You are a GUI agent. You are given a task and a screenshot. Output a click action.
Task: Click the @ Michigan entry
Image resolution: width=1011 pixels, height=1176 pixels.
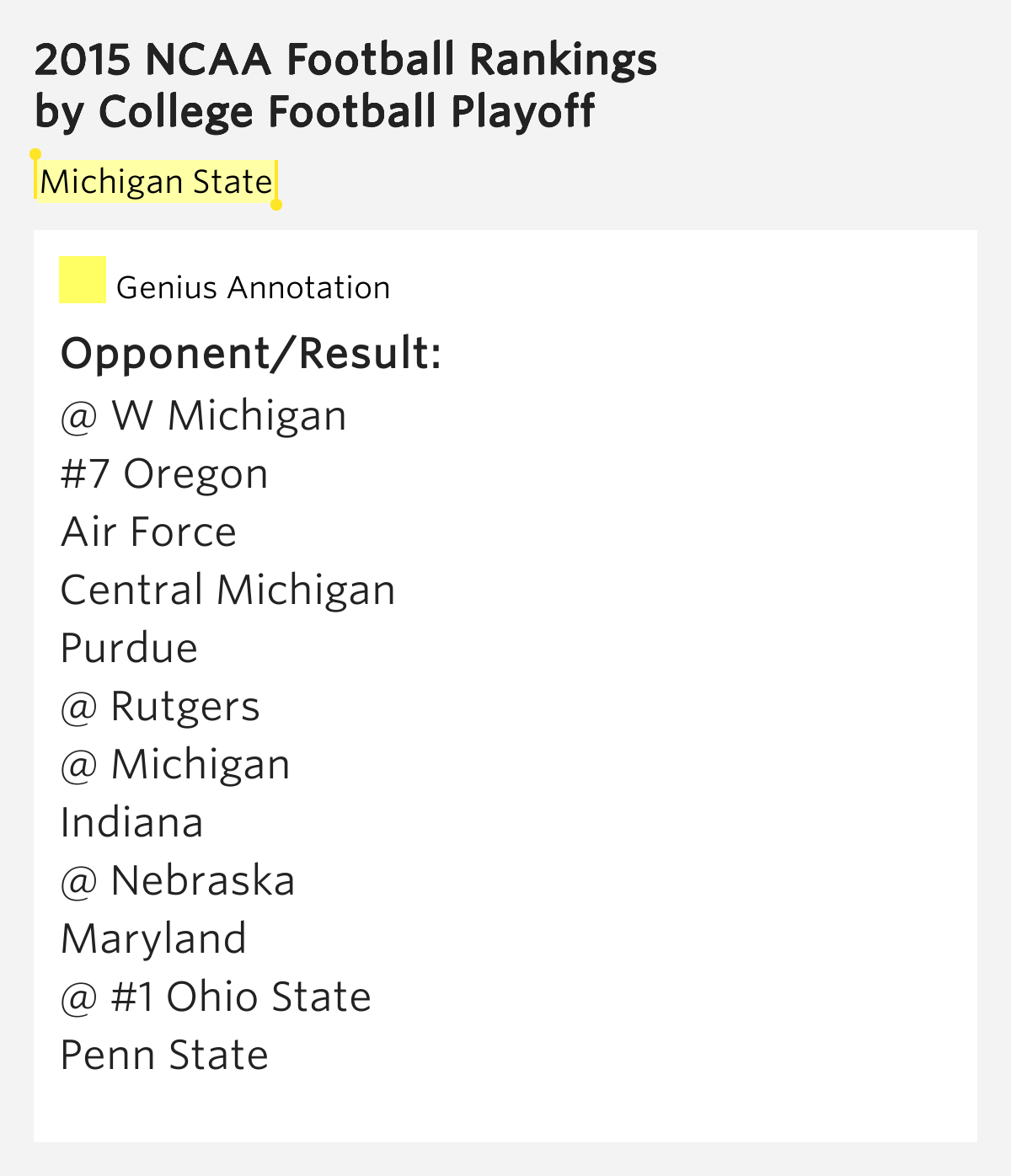[176, 765]
